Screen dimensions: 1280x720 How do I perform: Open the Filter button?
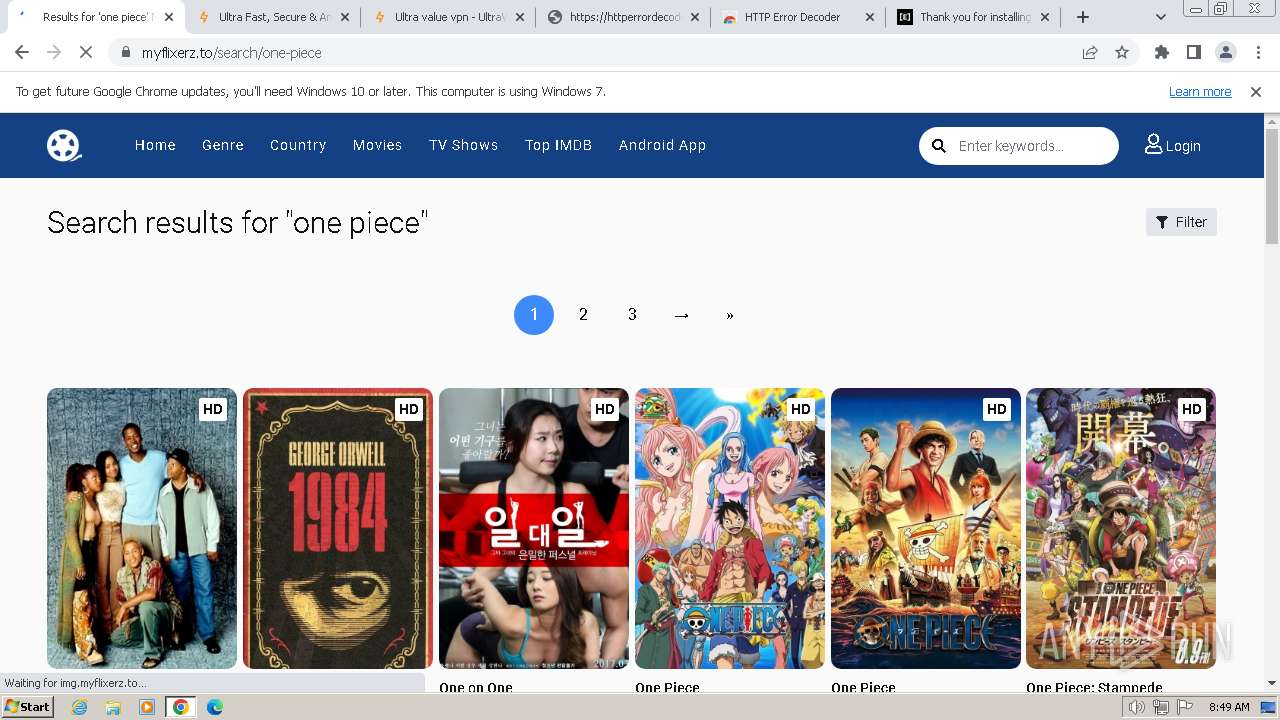pyautogui.click(x=1181, y=222)
